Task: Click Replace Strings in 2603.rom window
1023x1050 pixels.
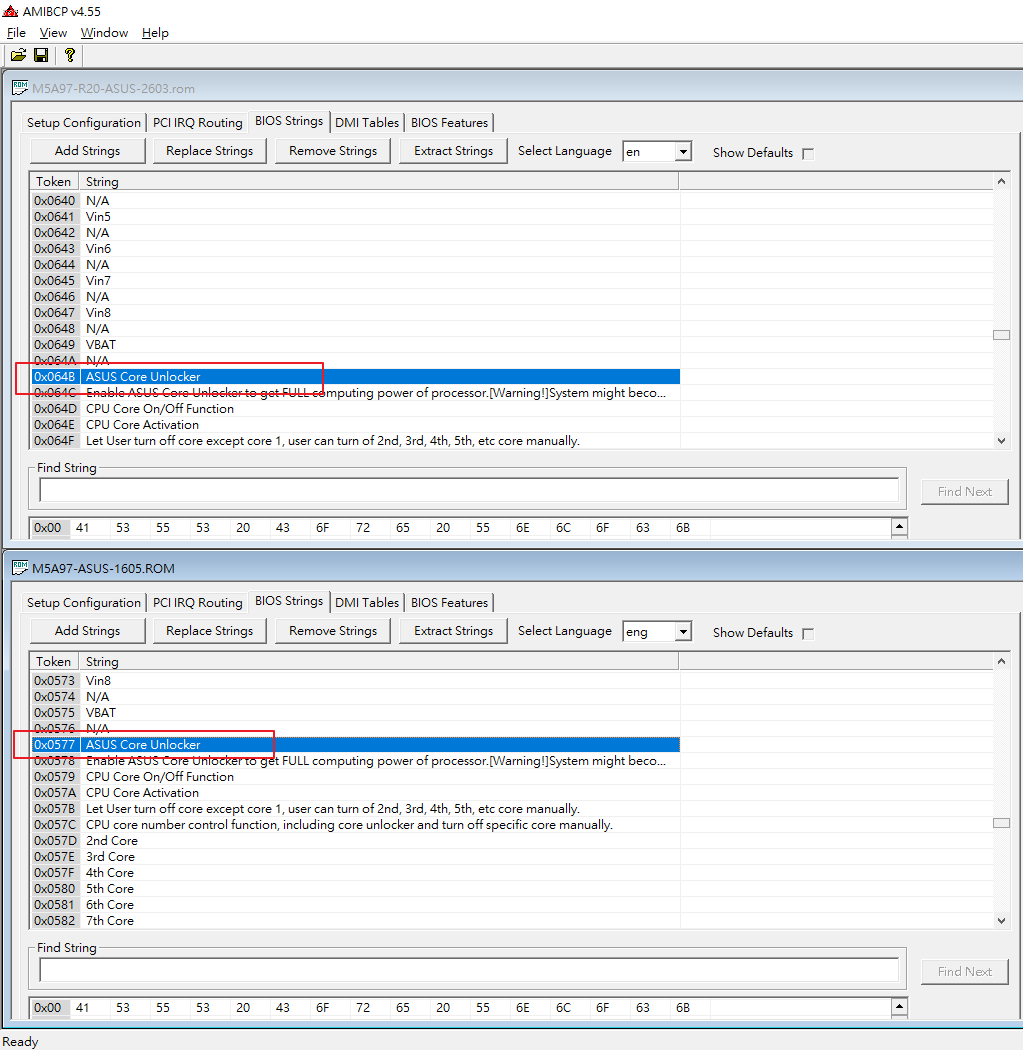Action: click(x=210, y=151)
